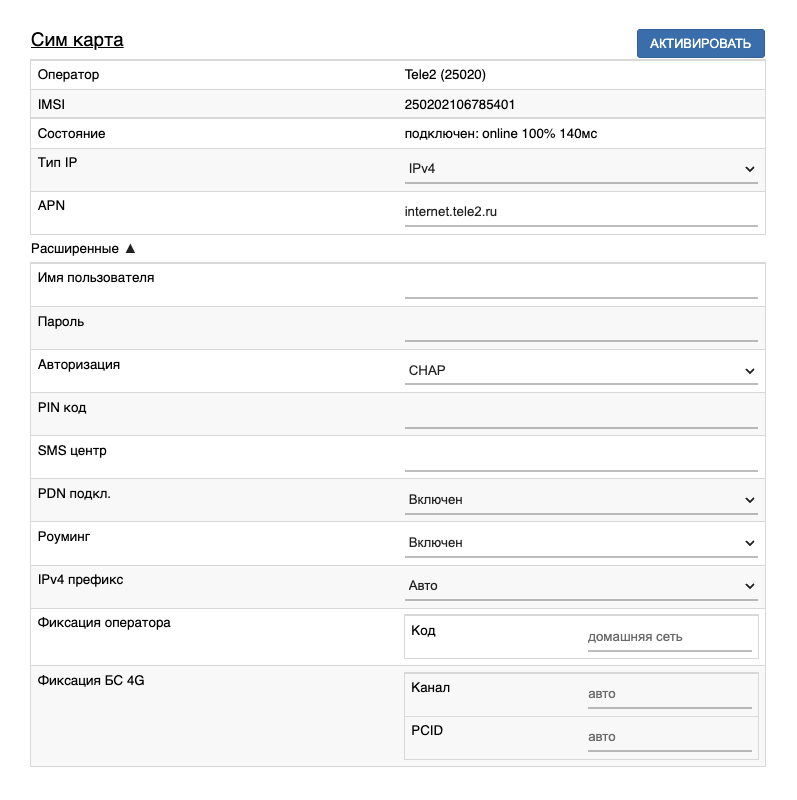Click the chevron arrow of the Тип IP select
Viewport: 797px width, 800px height.
pyautogui.click(x=750, y=170)
